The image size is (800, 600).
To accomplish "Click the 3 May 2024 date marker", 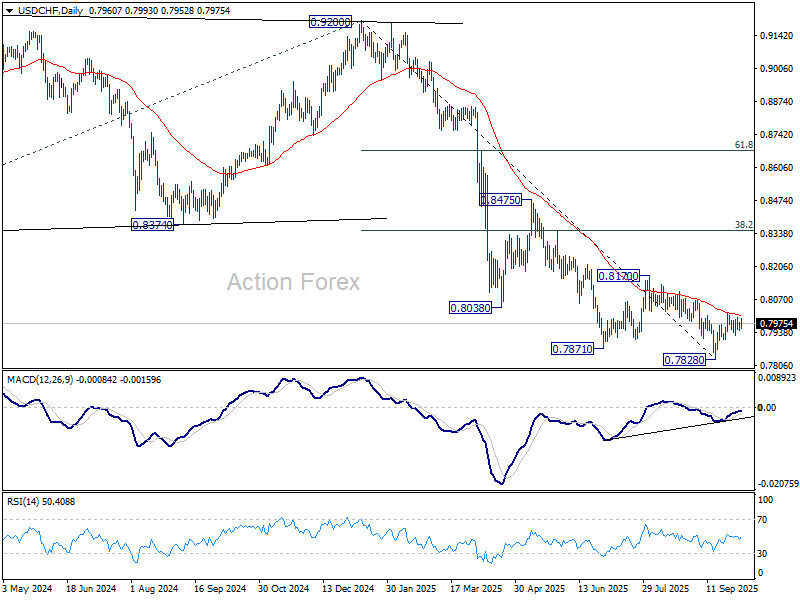I will [x=28, y=589].
